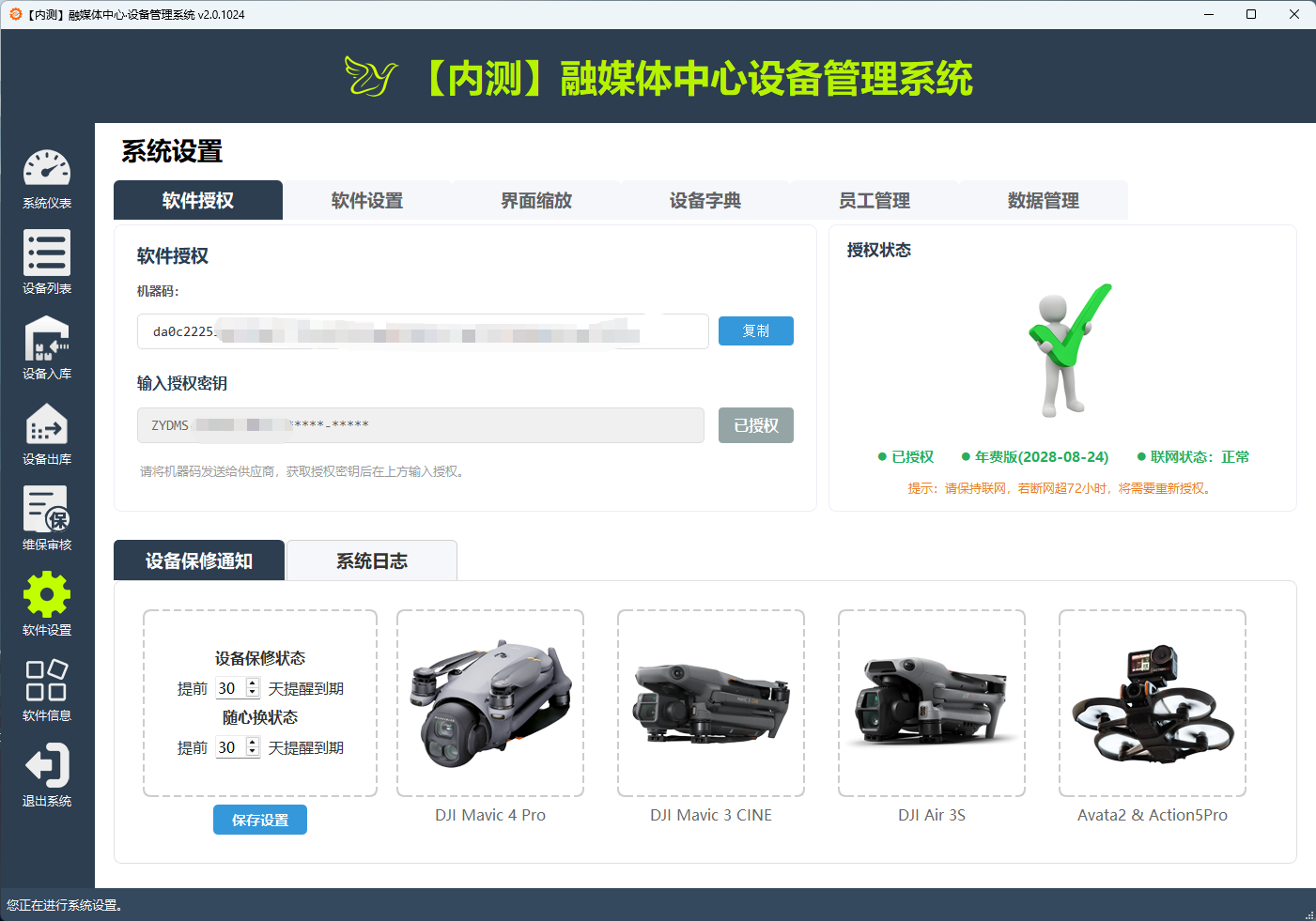Click the authorization key input field

421,425
